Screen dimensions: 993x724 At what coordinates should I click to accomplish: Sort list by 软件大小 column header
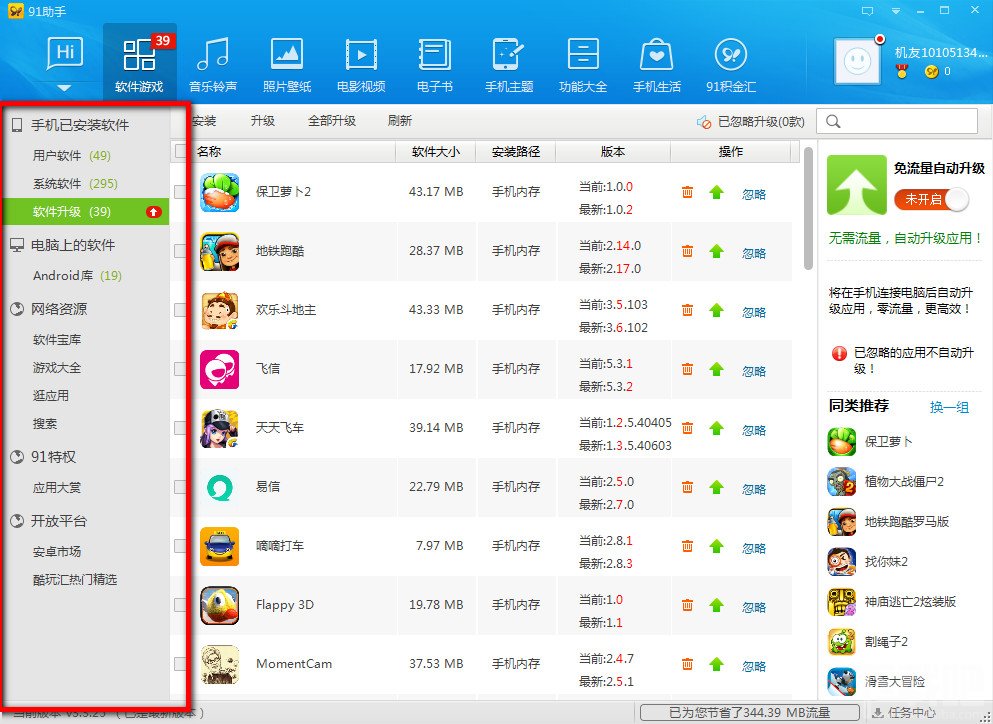click(436, 151)
